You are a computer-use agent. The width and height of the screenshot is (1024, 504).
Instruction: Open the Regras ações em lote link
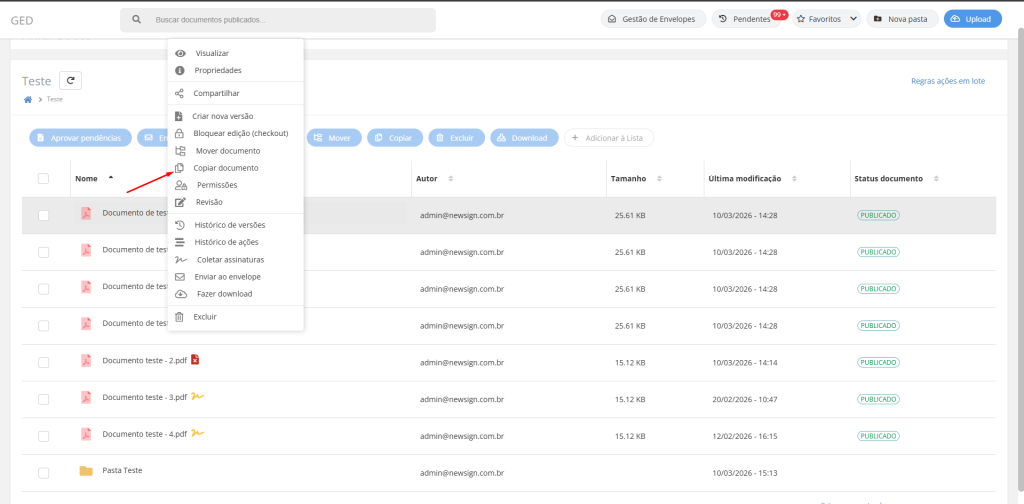(947, 81)
